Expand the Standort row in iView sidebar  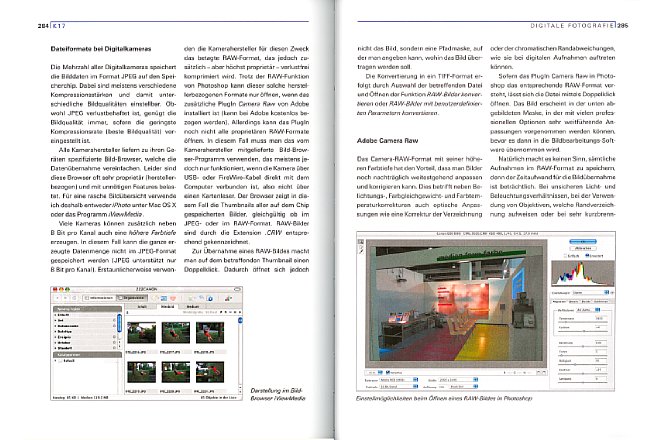55,348
